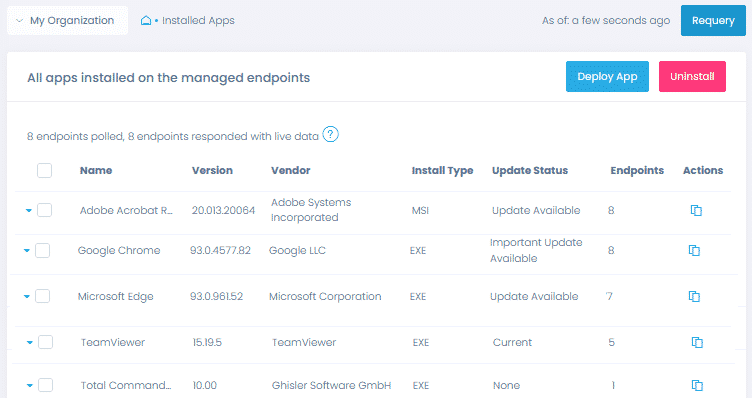The height and width of the screenshot is (398, 752).
Task: Expand the Adobe Acrobat row details
Action: [28, 211]
